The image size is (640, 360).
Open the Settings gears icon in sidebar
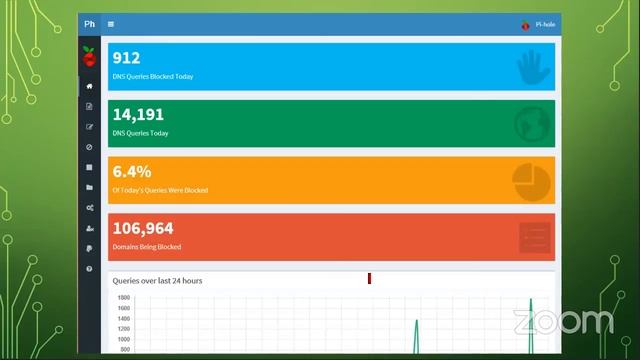coord(90,208)
